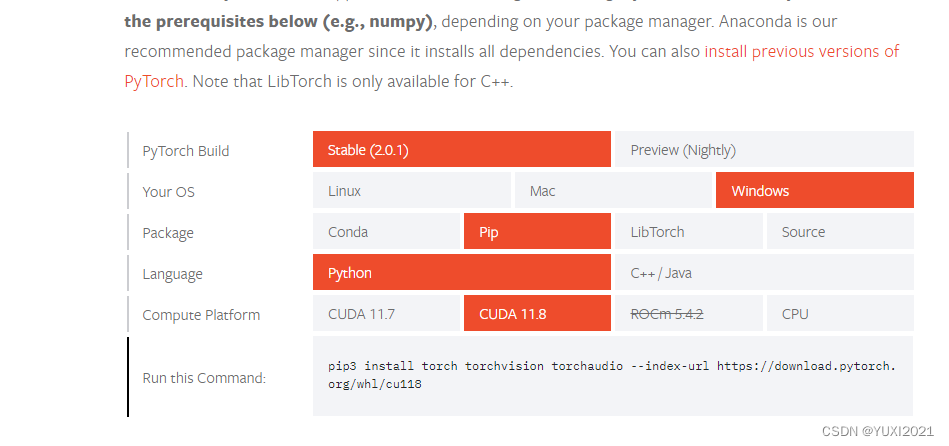Select CPU compute platform

[x=839, y=314]
